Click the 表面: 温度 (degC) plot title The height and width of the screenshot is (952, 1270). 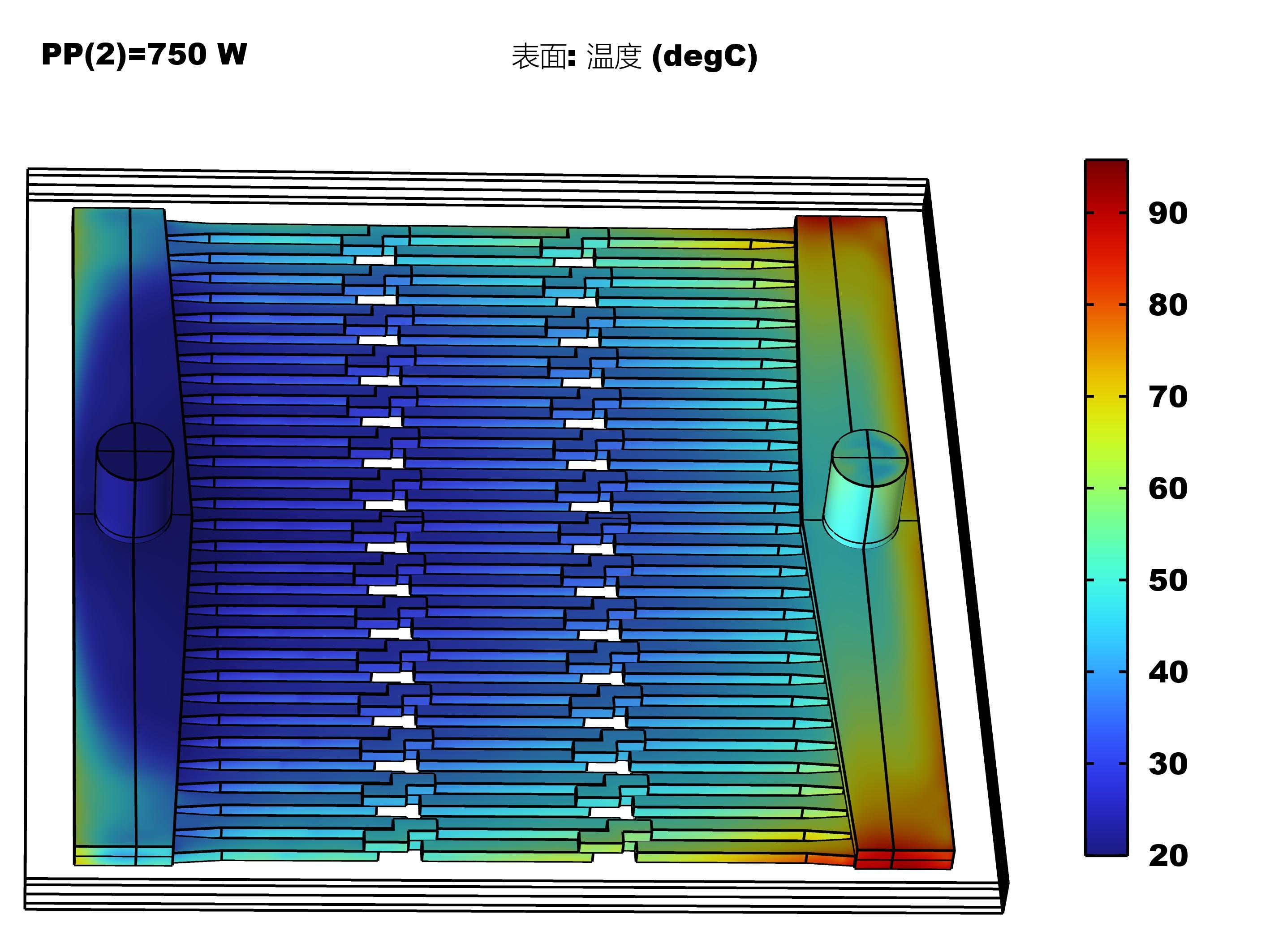(x=634, y=57)
